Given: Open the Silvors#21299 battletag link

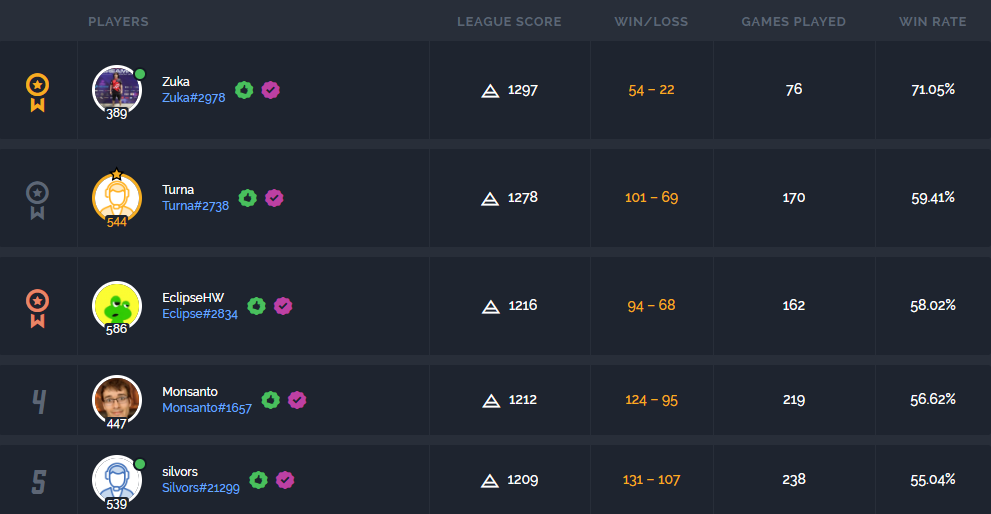Looking at the screenshot, I should coord(200,487).
